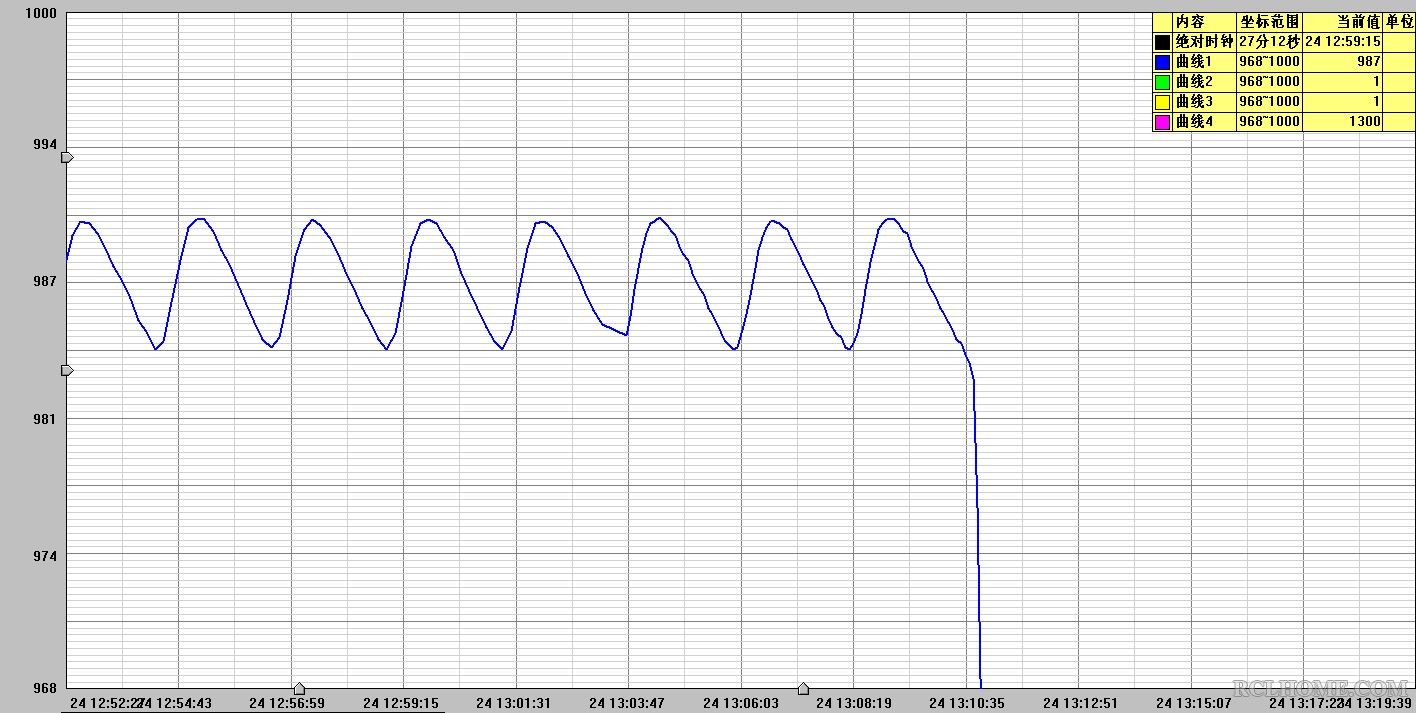Click the 968~1000 range cell for 曲线2

pyautogui.click(x=1270, y=82)
